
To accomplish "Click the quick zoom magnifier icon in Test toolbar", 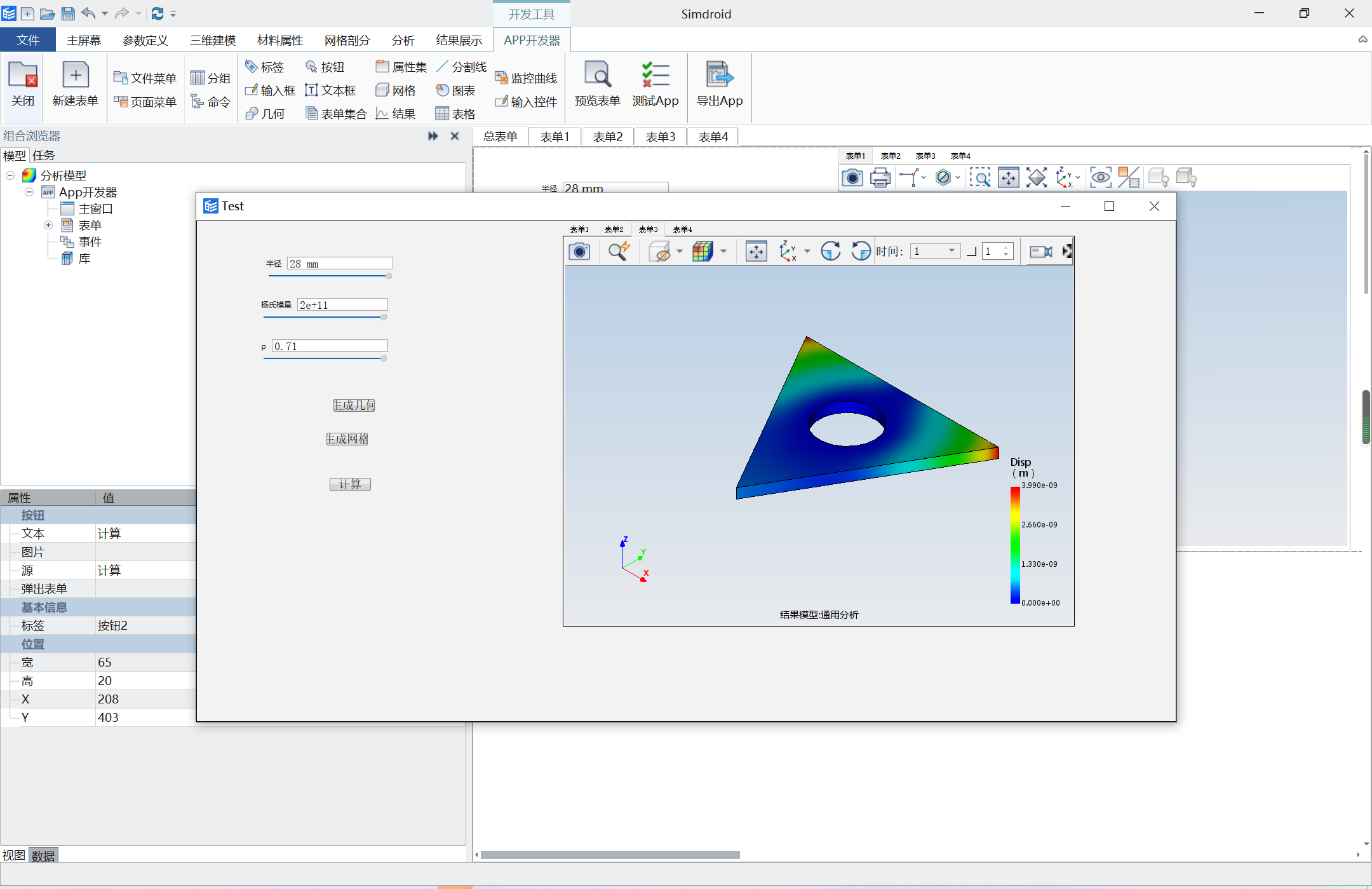I will tap(618, 252).
